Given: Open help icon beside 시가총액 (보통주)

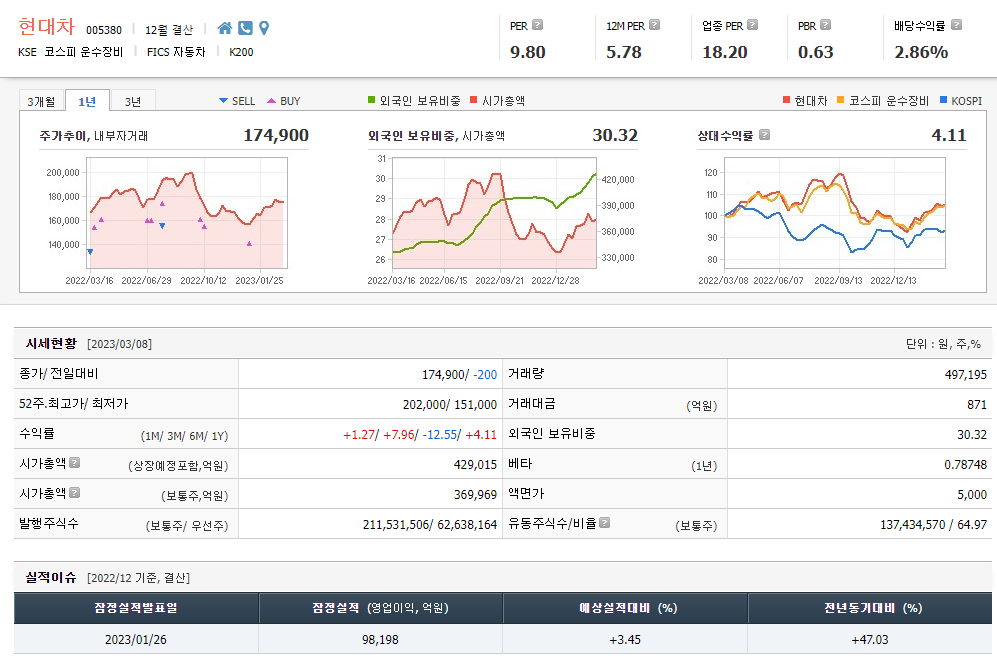Looking at the screenshot, I should [x=74, y=492].
